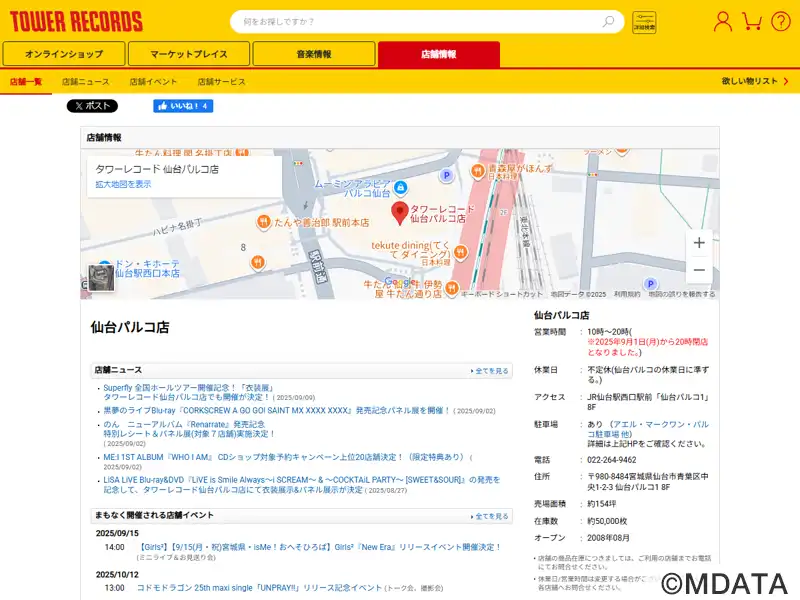The height and width of the screenshot is (600, 800).
Task: Click the ドン・キホーテ 仙台駅西口本店 map label
Action: [147, 268]
